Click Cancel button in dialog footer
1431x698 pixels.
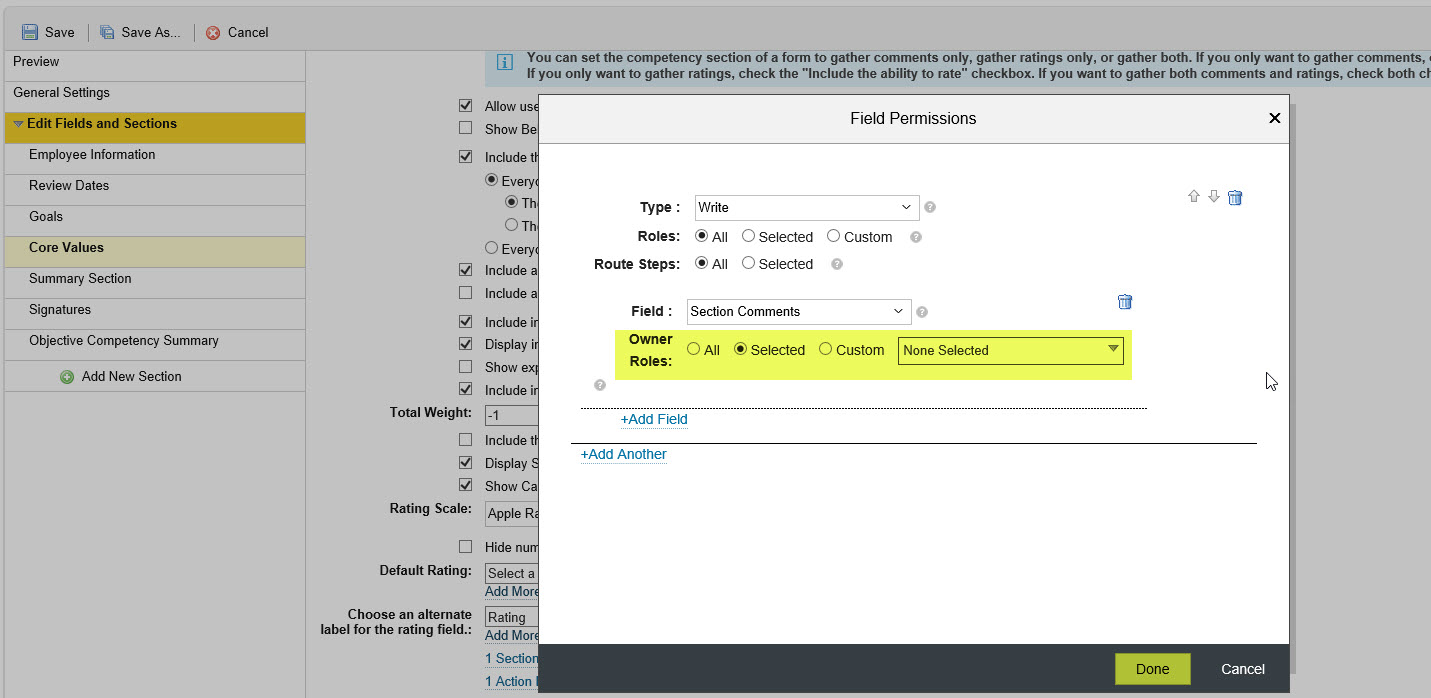1243,669
